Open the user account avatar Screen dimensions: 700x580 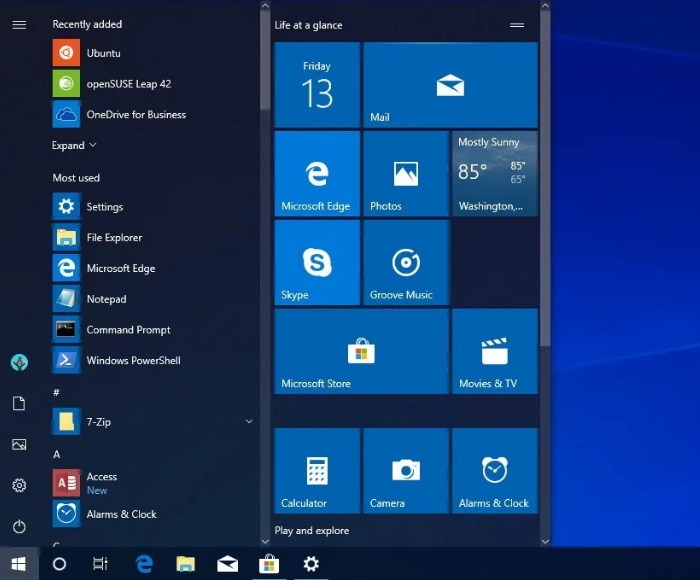[x=19, y=363]
